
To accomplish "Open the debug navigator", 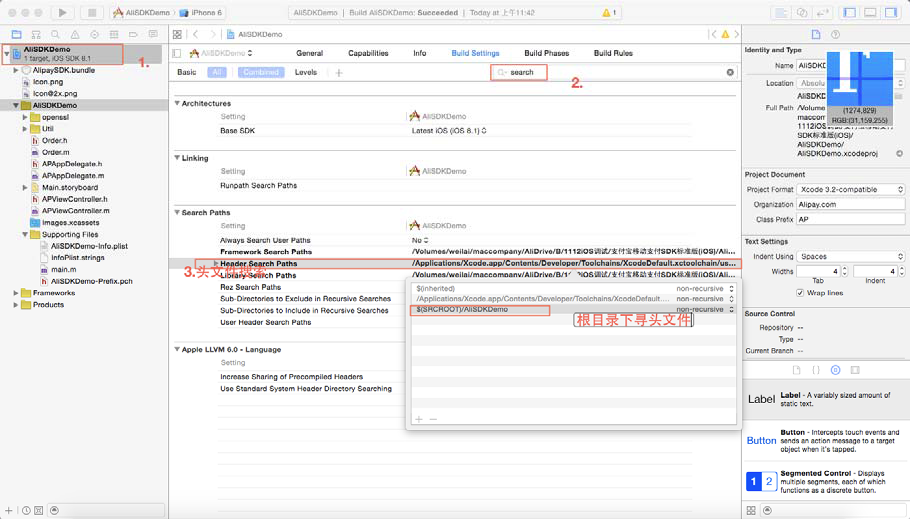I will [x=114, y=34].
